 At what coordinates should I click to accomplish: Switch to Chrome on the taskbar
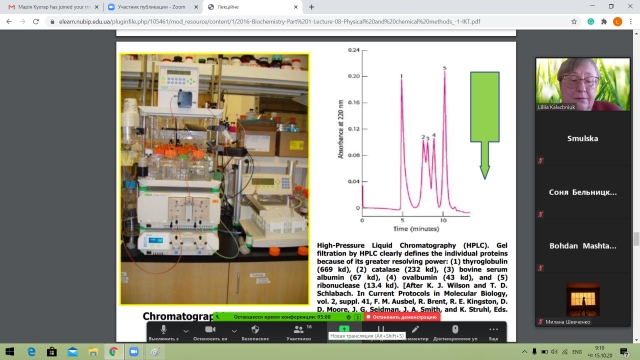113,351
